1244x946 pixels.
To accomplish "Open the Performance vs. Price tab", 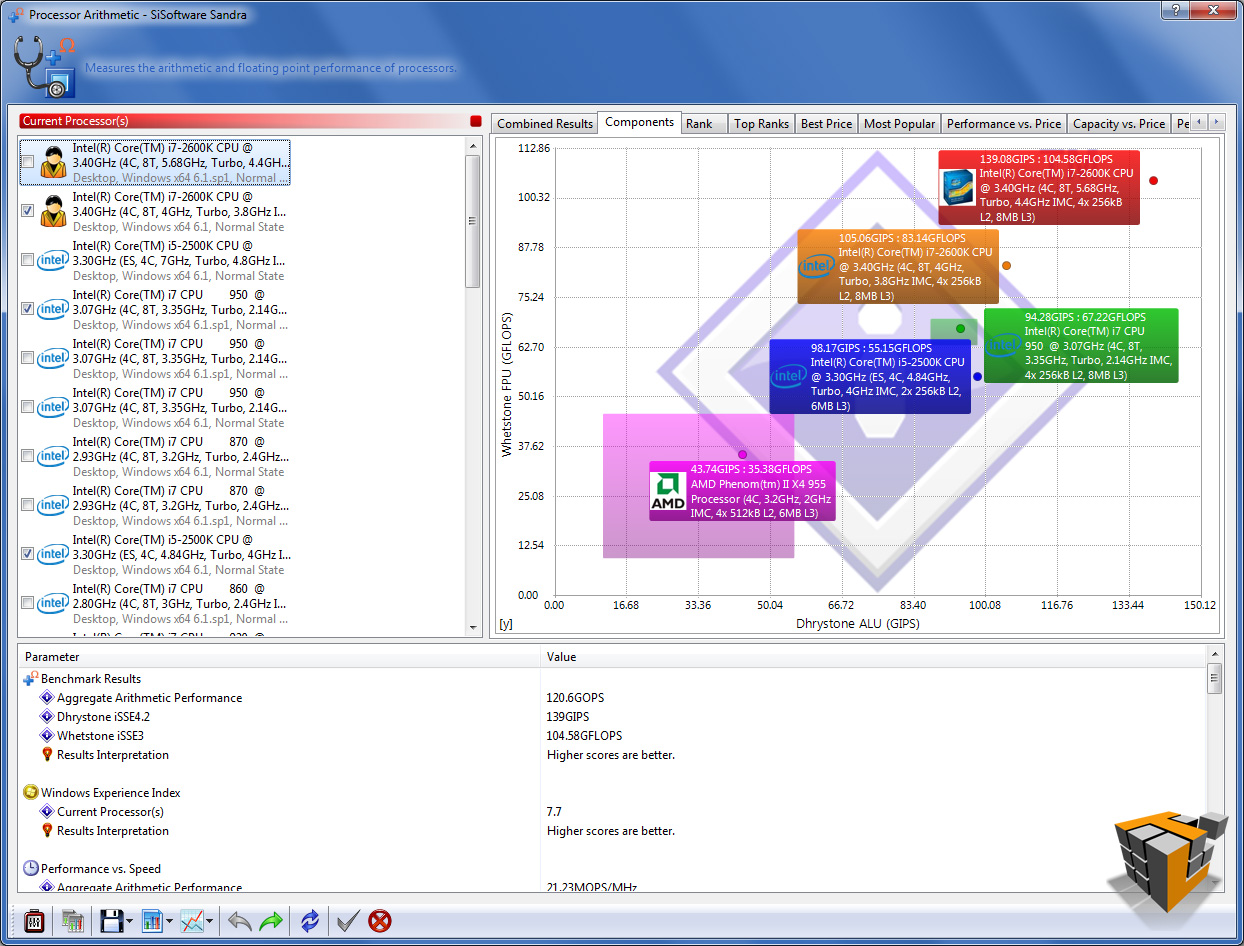I will (x=1004, y=123).
